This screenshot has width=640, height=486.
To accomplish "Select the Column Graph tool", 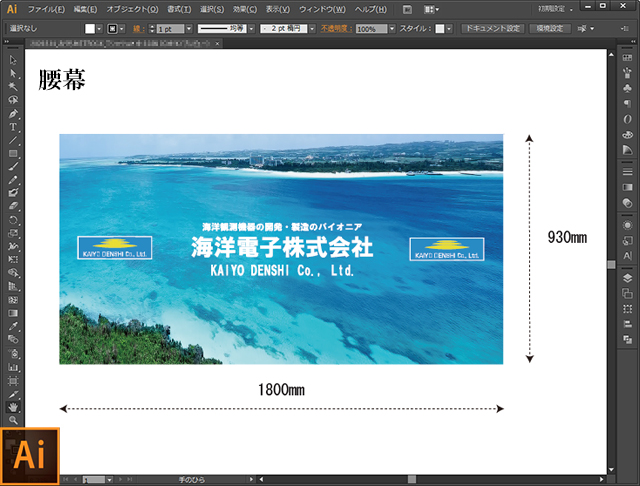I will (x=13, y=367).
